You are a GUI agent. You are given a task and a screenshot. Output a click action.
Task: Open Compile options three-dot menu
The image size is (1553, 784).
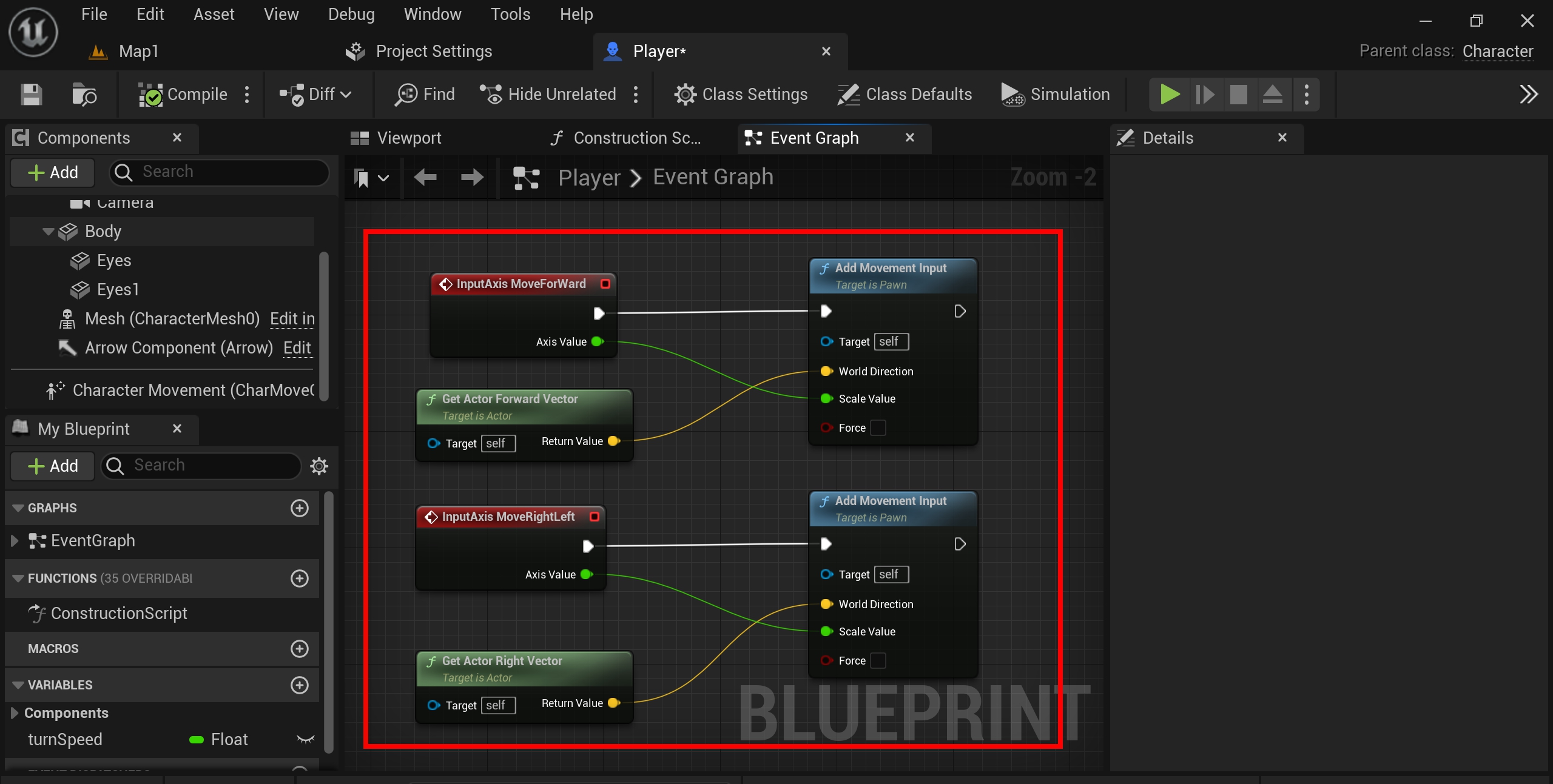247,95
